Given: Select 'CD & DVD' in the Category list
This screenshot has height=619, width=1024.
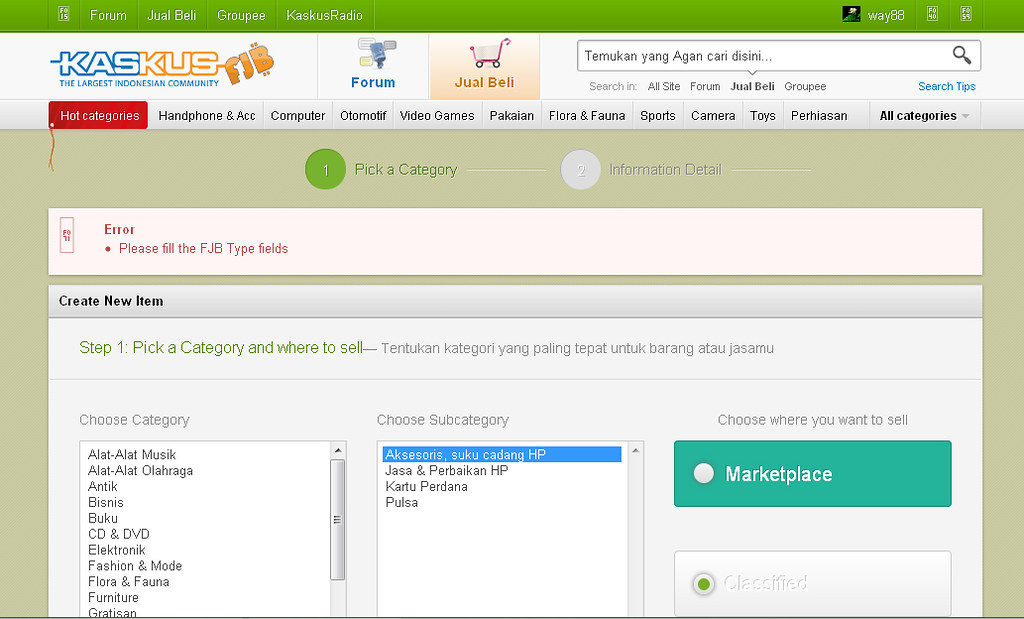Looking at the screenshot, I should (x=119, y=534).
